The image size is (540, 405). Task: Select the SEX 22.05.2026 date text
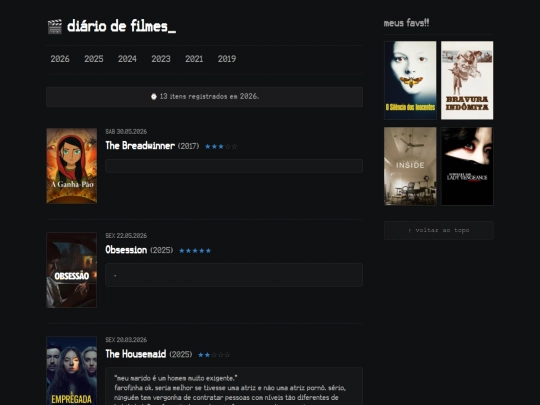126,236
